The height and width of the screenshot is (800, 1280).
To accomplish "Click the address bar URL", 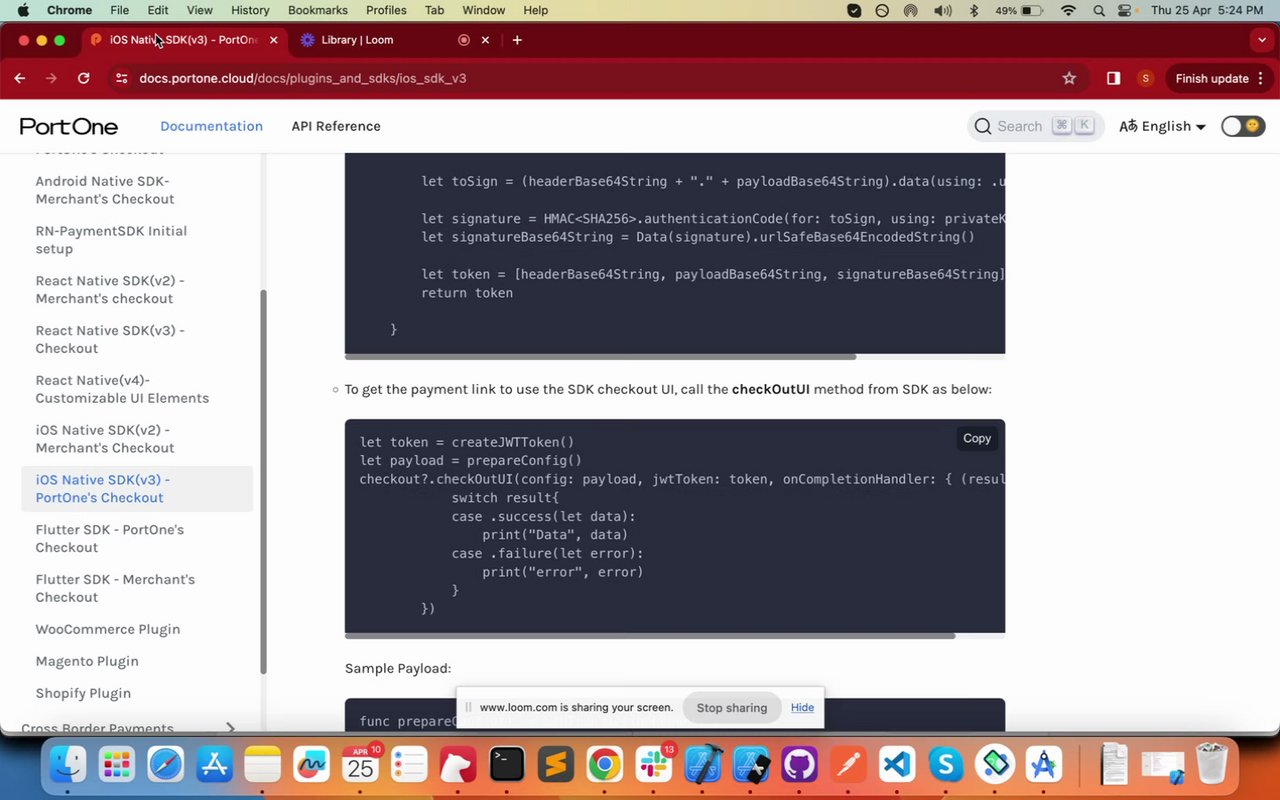I will 303,78.
